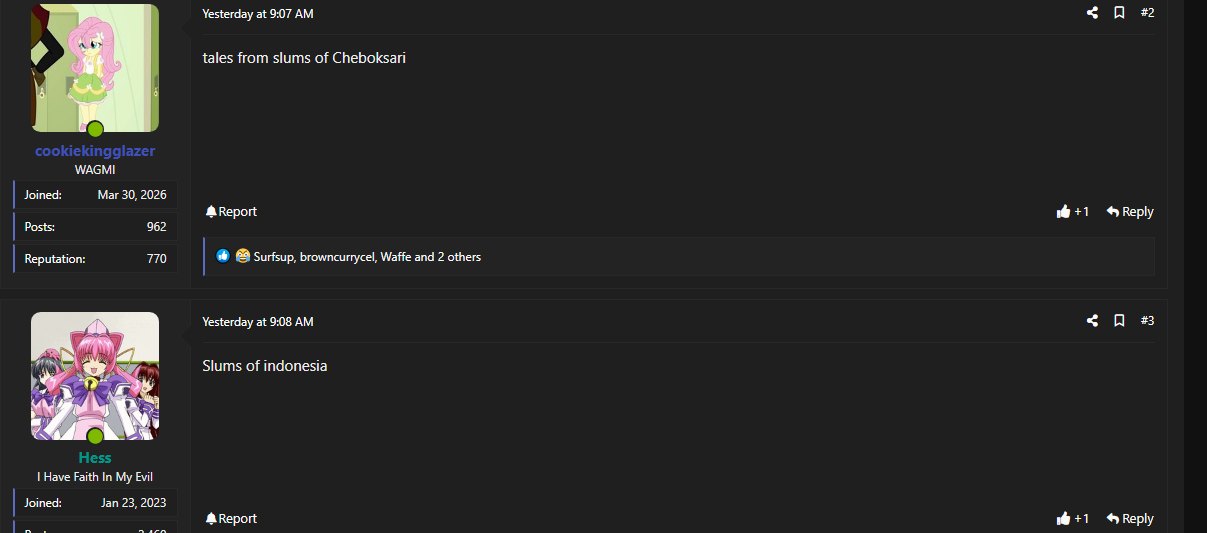Click the reply arrow icon on post #2
Image resolution: width=1207 pixels, height=533 pixels.
[x=1112, y=212]
